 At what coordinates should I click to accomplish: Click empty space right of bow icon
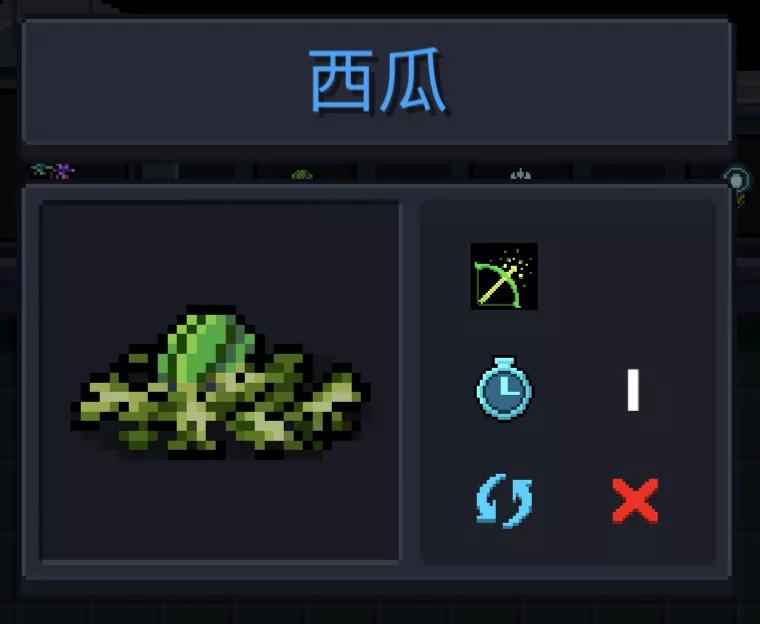pyautogui.click(x=630, y=276)
